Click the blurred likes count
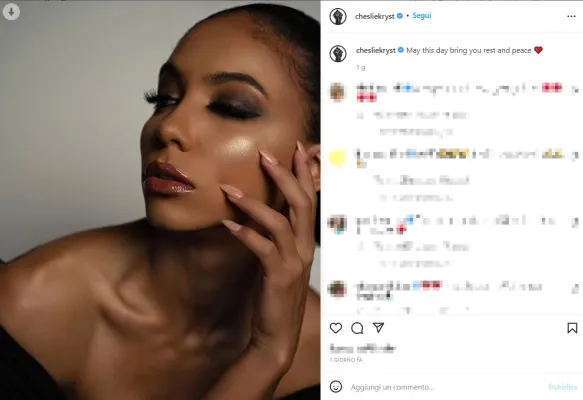The height and width of the screenshot is (400, 583). (363, 348)
